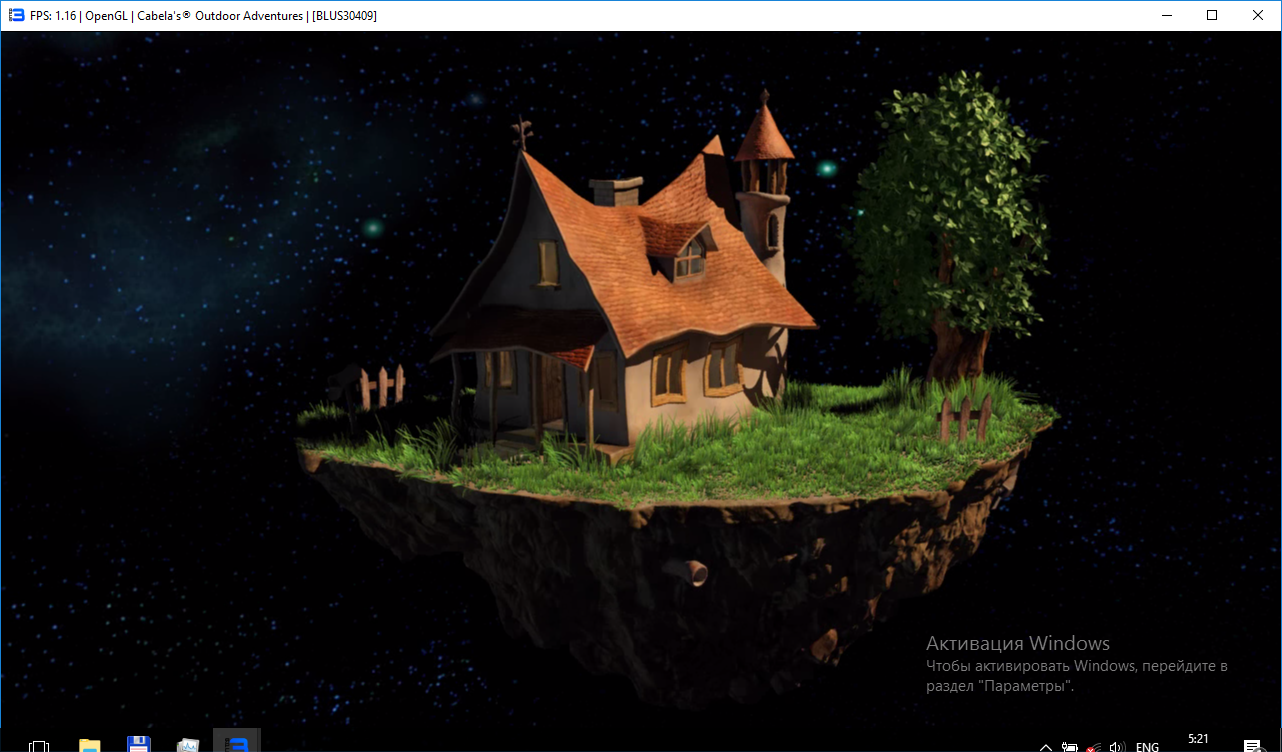This screenshot has width=1282, height=752.
Task: Open the floppy disk app on the taskbar
Action: click(139, 745)
